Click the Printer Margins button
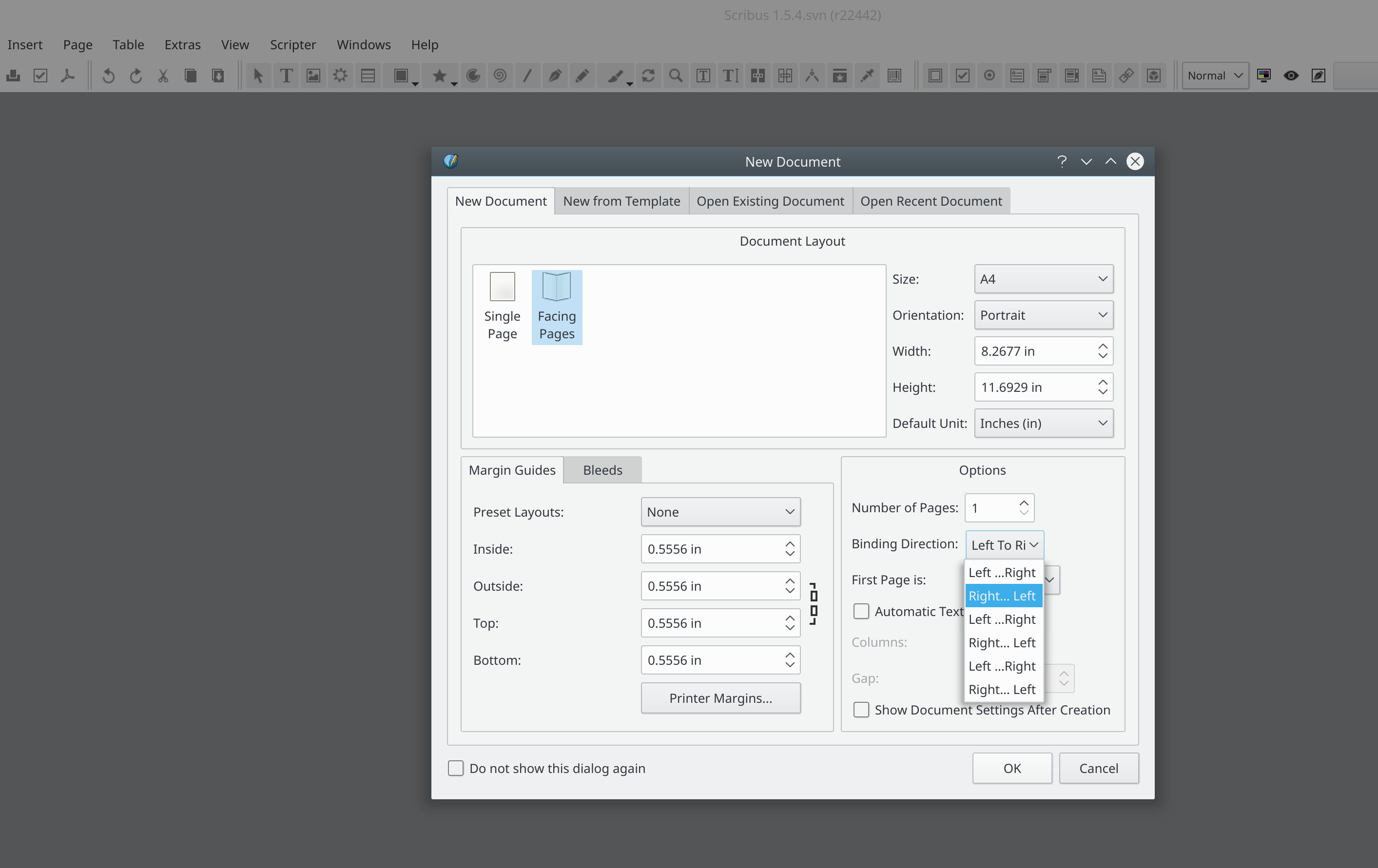1378x868 pixels. pos(720,697)
